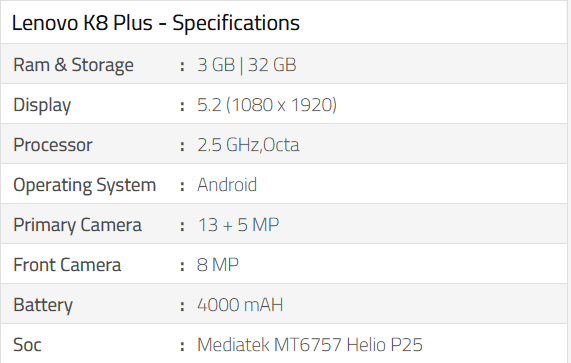
Task: Select the Display row label
Action: click(x=42, y=105)
